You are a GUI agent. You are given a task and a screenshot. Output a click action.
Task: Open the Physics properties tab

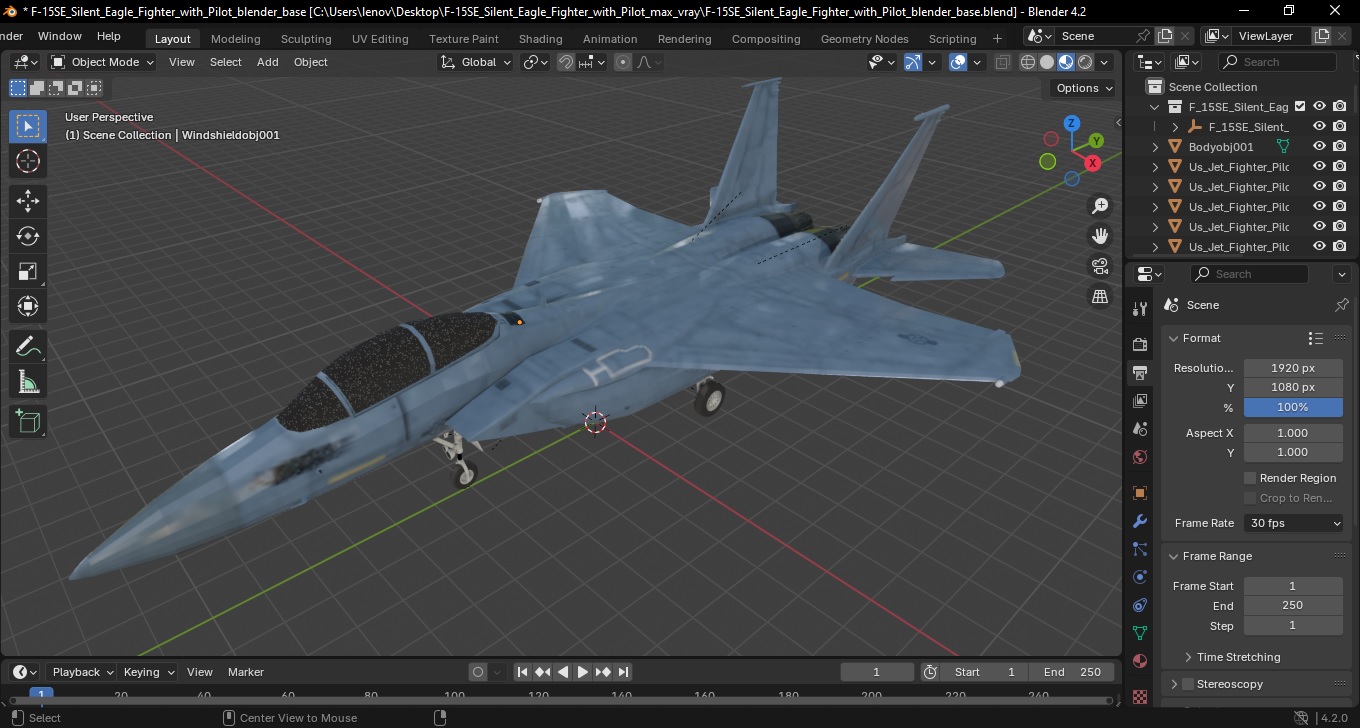(1139, 577)
